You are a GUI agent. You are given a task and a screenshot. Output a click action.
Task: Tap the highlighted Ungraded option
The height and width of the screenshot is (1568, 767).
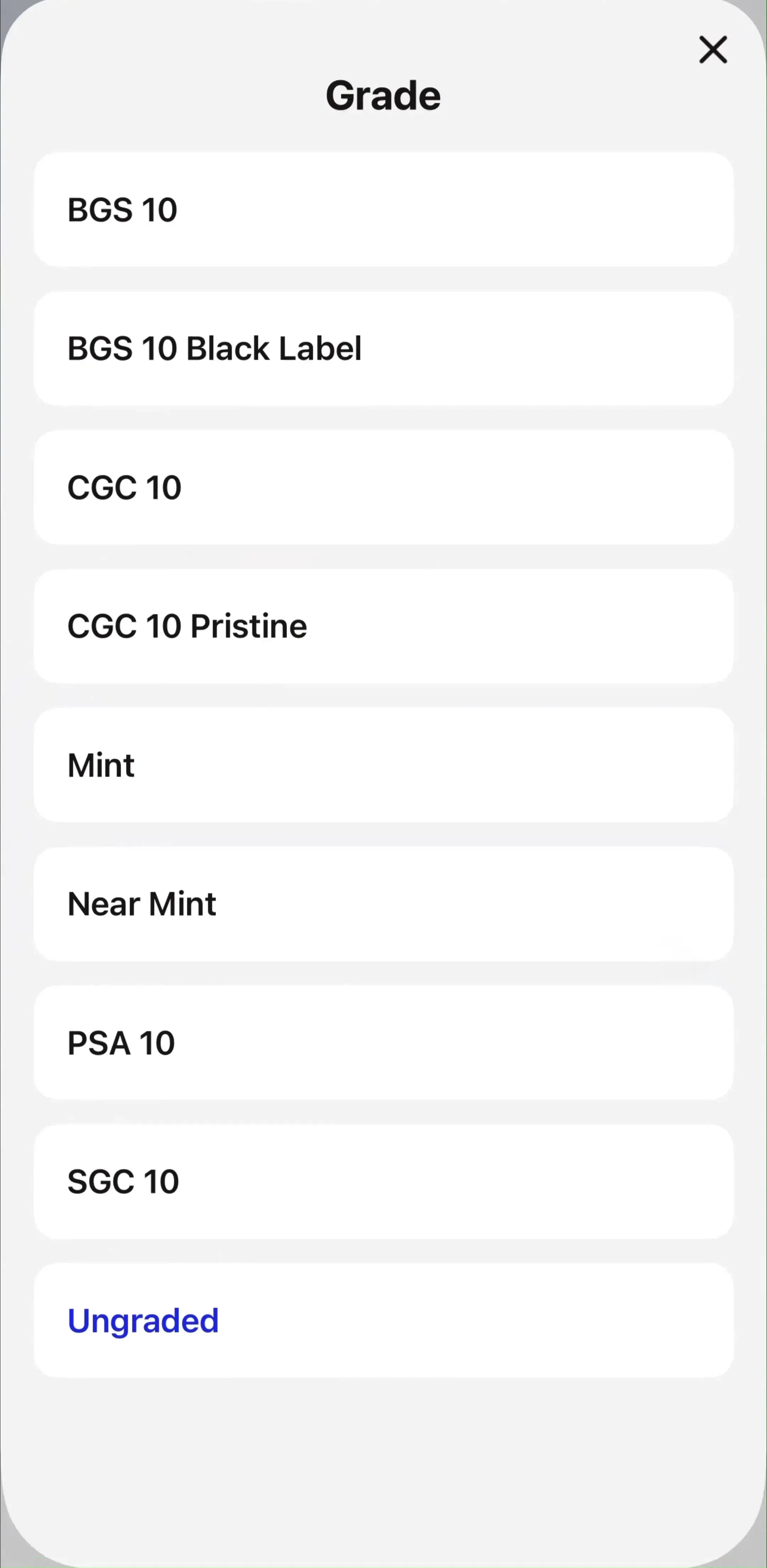coord(383,1320)
